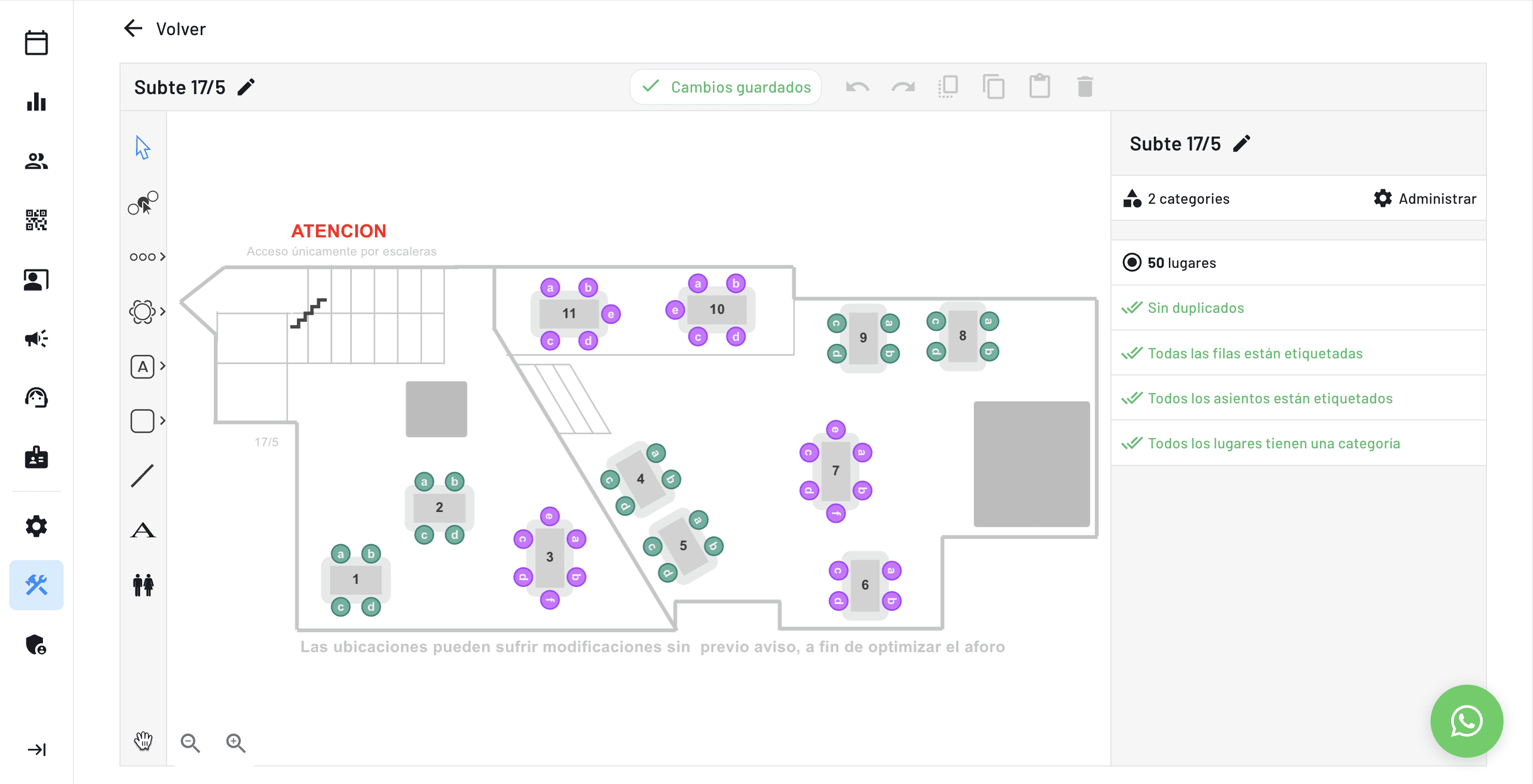Expand the shape tool options chevron
Screen dimensions: 1533x784
(162, 421)
